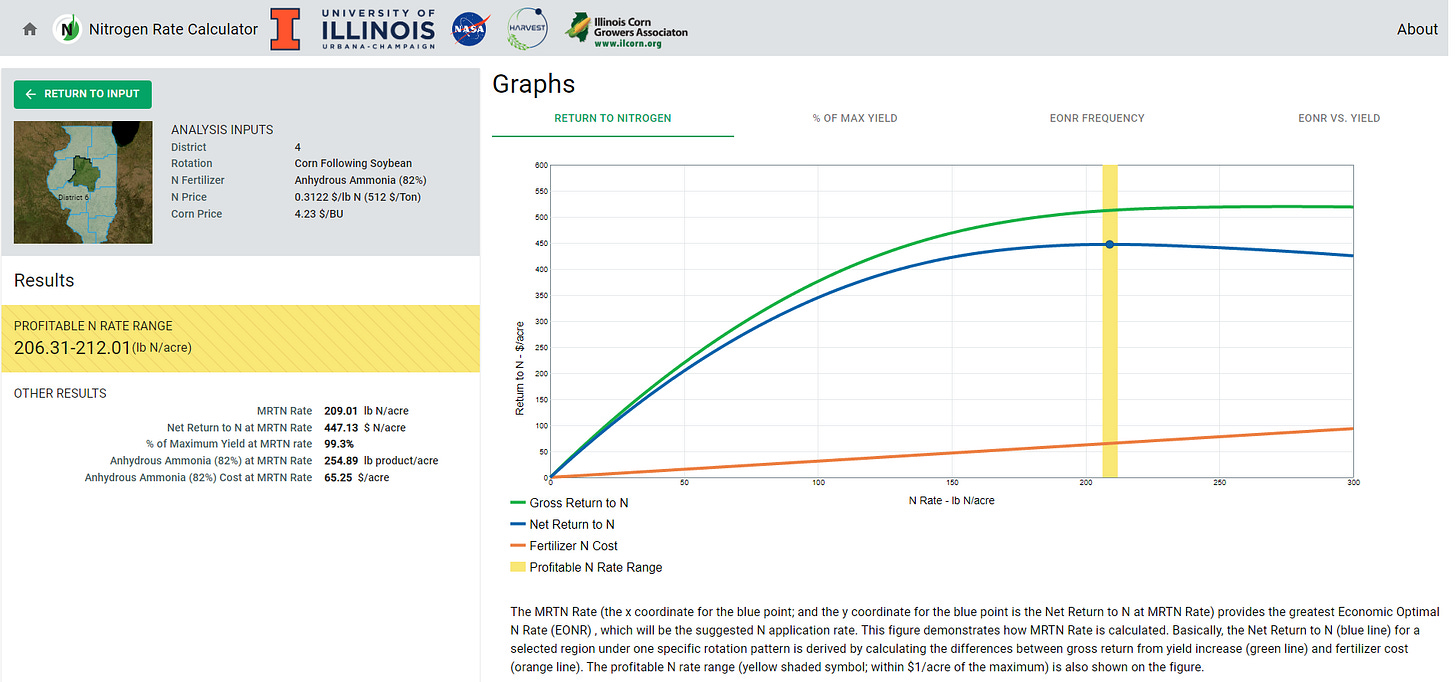Viewport: 1456px width, 682px height.
Task: Click the Return to N - $/acre axis label
Action: point(519,368)
